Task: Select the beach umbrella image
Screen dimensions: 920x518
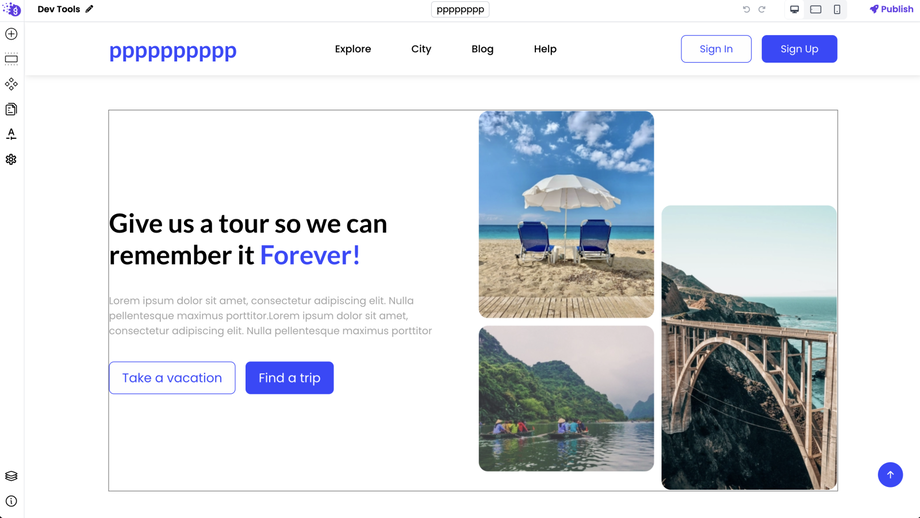Action: click(x=566, y=214)
